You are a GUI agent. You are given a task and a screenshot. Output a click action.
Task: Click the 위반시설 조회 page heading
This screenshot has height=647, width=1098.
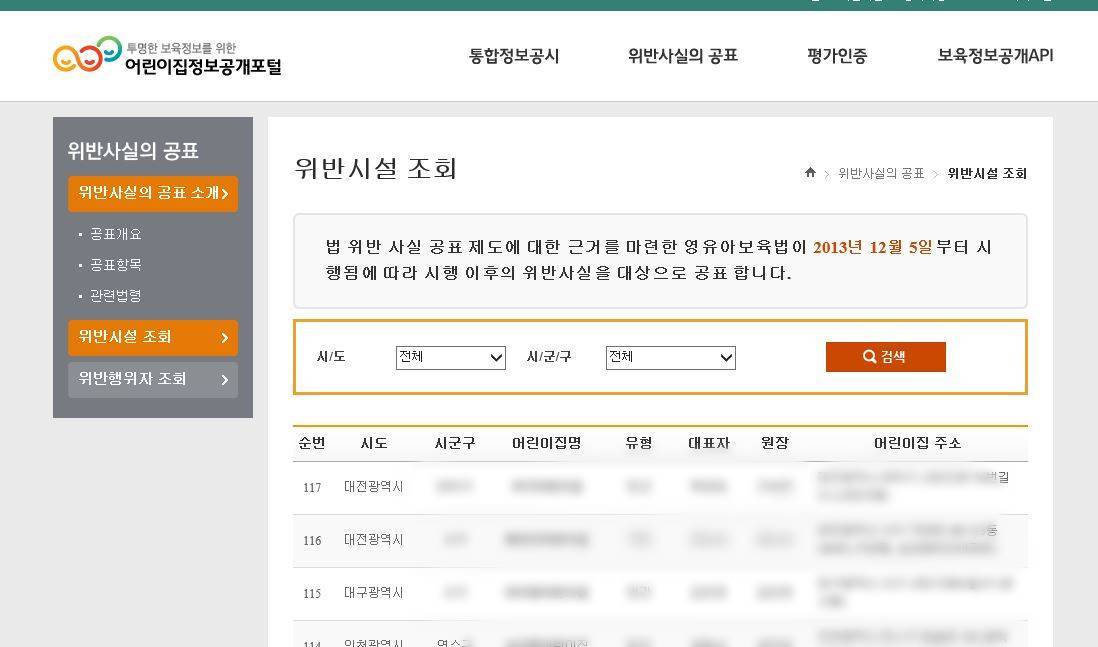375,168
